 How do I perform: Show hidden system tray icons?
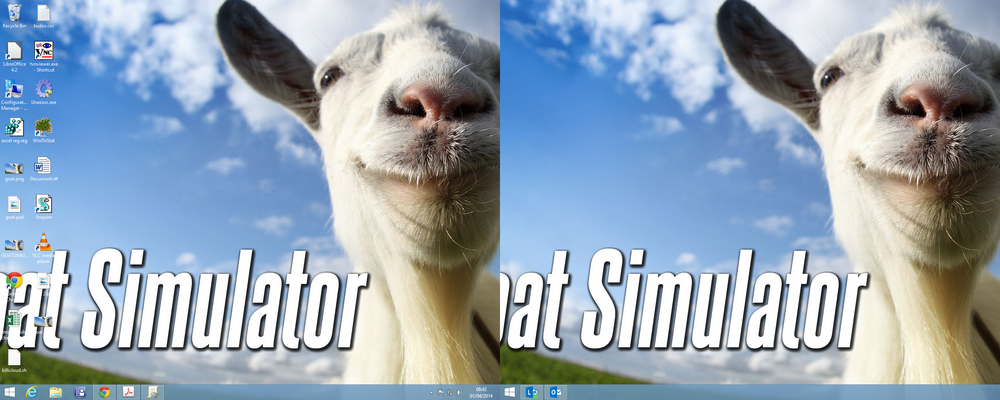pyautogui.click(x=431, y=392)
